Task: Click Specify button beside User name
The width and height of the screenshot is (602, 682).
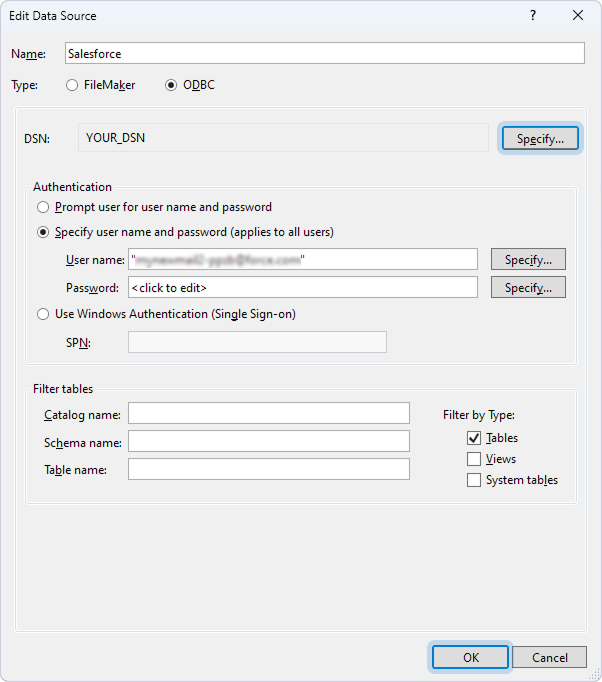Action: tap(528, 260)
